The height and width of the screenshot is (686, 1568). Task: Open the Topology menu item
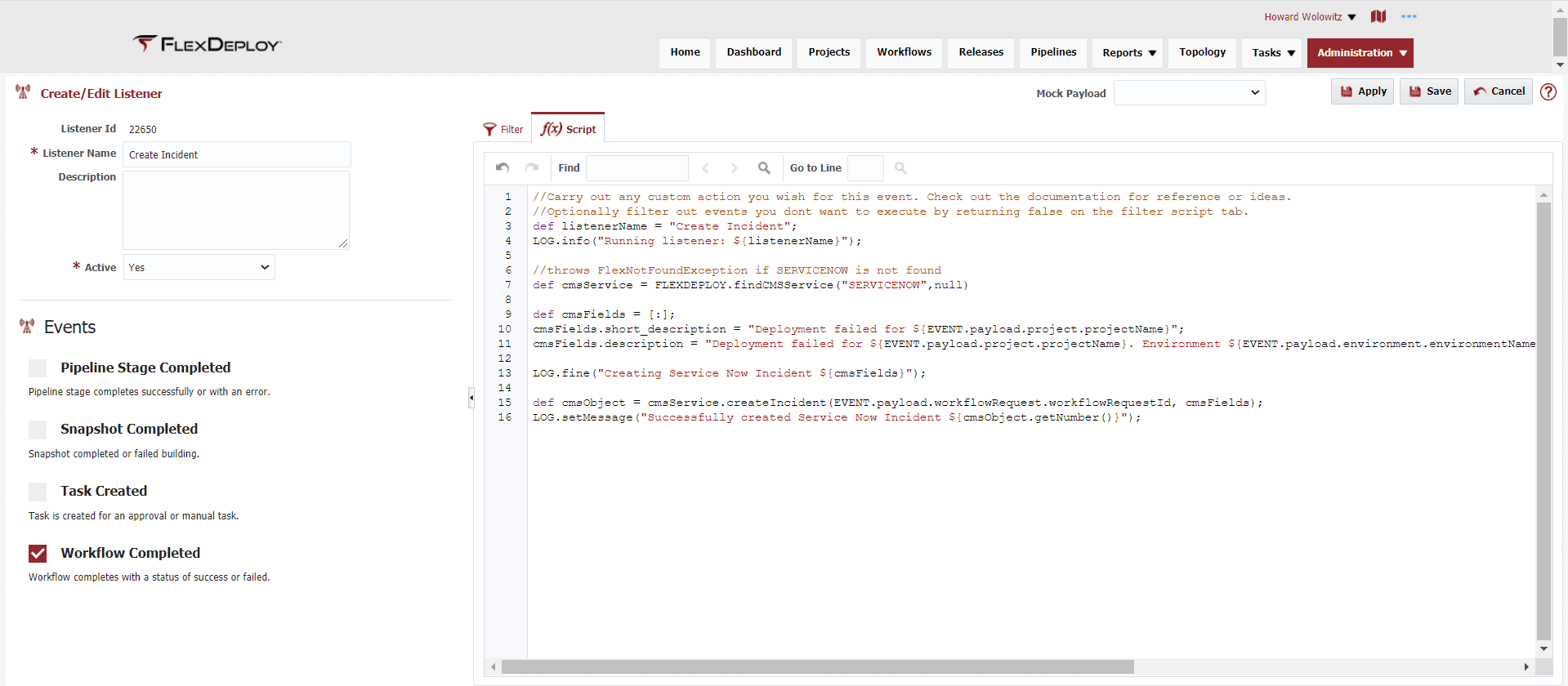click(x=1202, y=52)
